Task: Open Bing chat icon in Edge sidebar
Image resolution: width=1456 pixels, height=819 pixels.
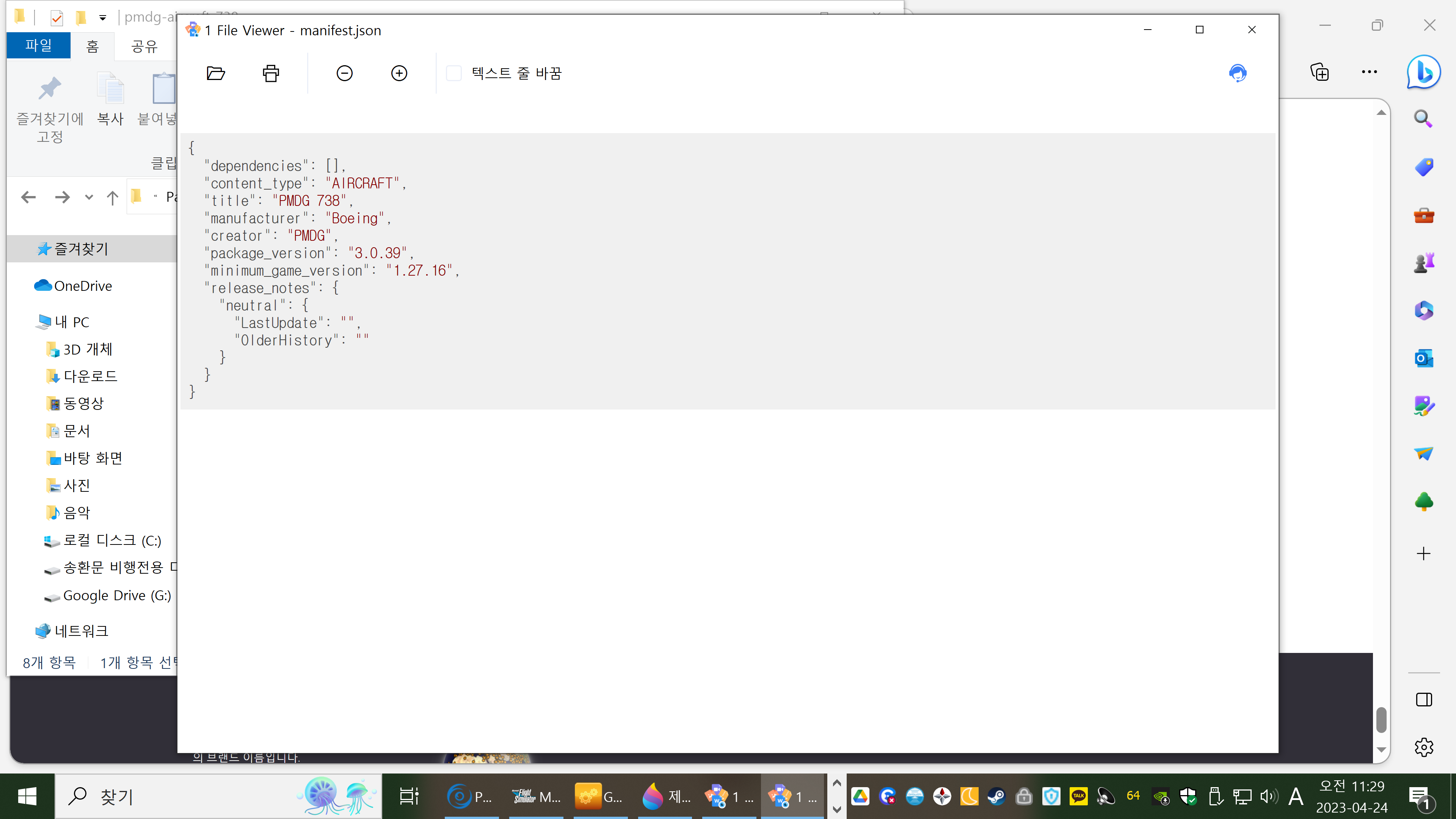Action: [x=1423, y=72]
